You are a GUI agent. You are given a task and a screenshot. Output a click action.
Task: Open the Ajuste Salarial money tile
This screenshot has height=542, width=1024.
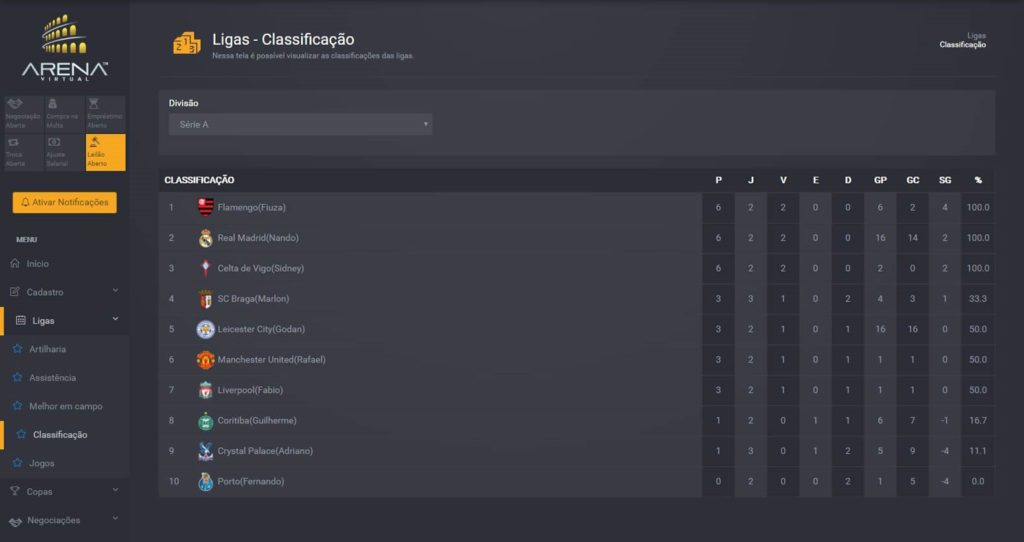64,152
